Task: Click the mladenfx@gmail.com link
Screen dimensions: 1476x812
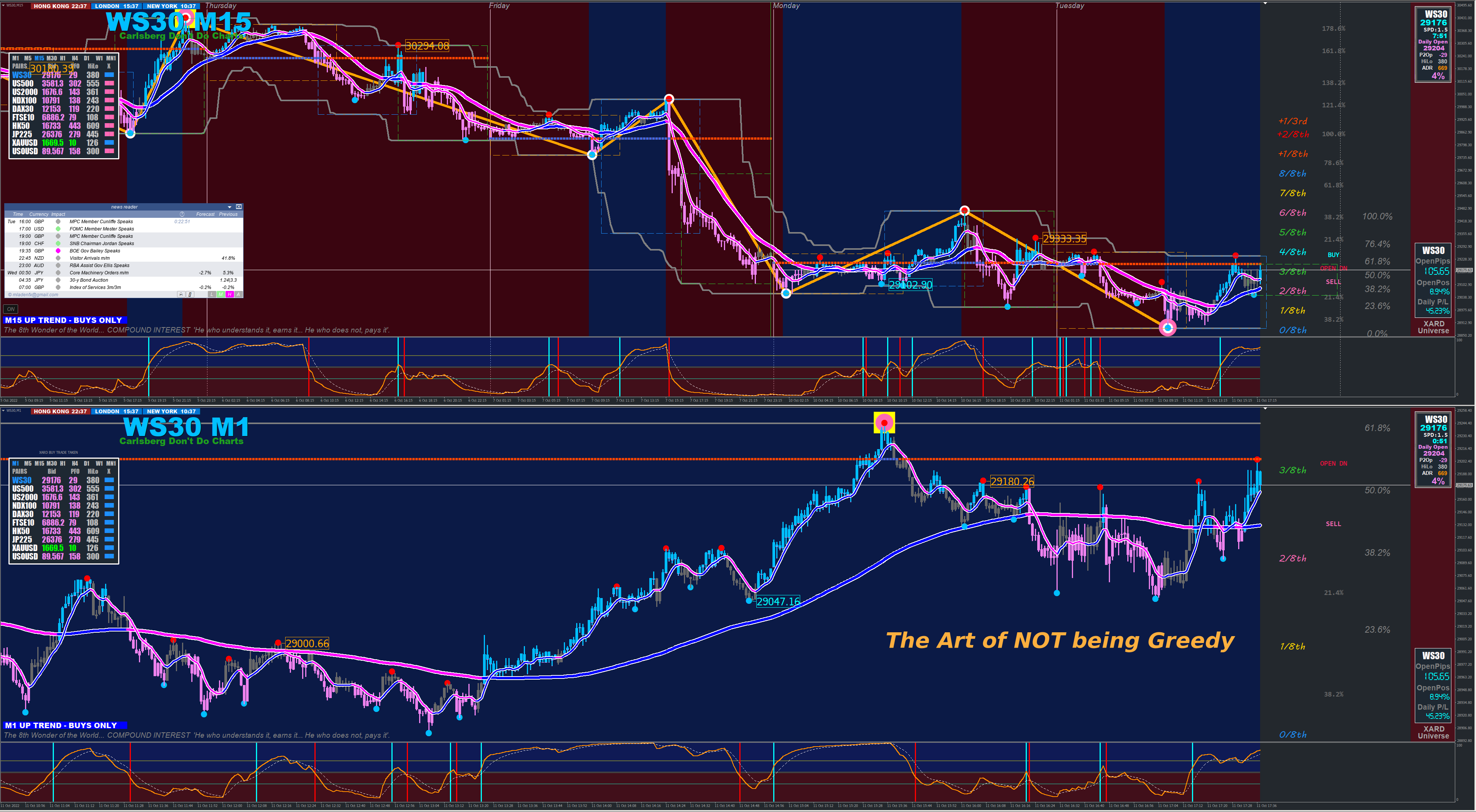Action: [x=33, y=294]
